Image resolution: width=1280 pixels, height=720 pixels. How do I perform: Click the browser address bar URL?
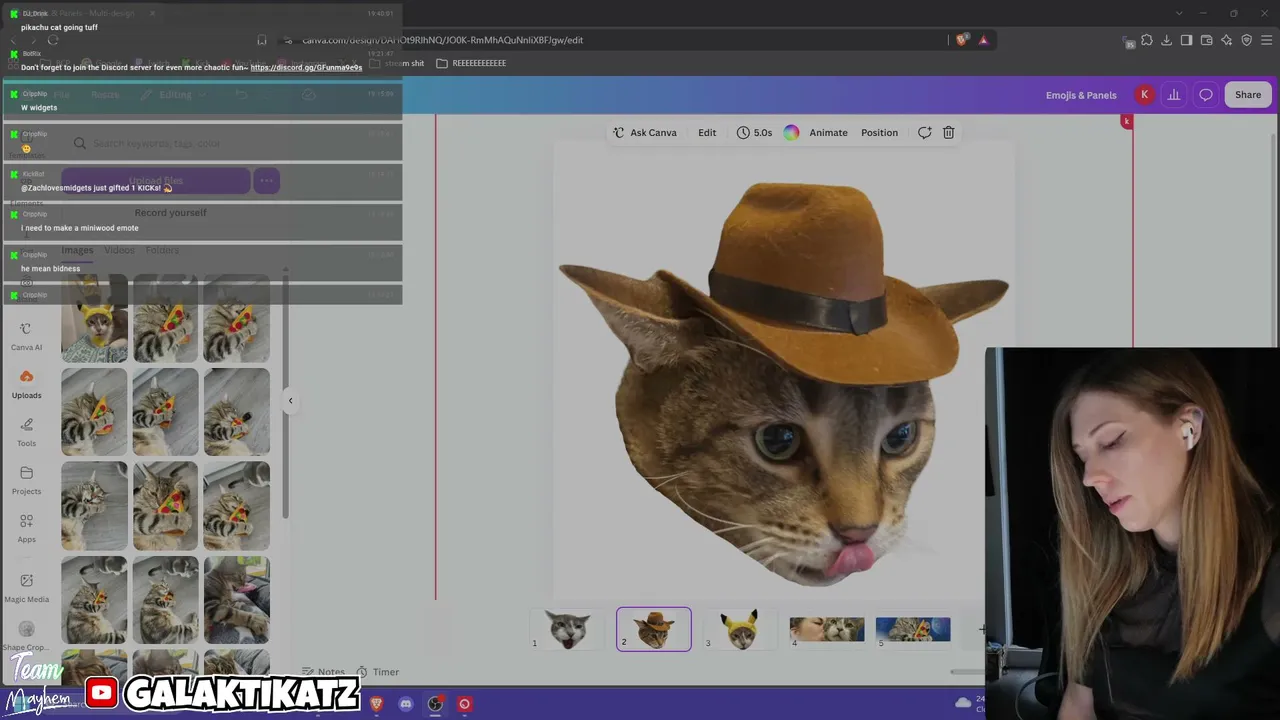(442, 40)
